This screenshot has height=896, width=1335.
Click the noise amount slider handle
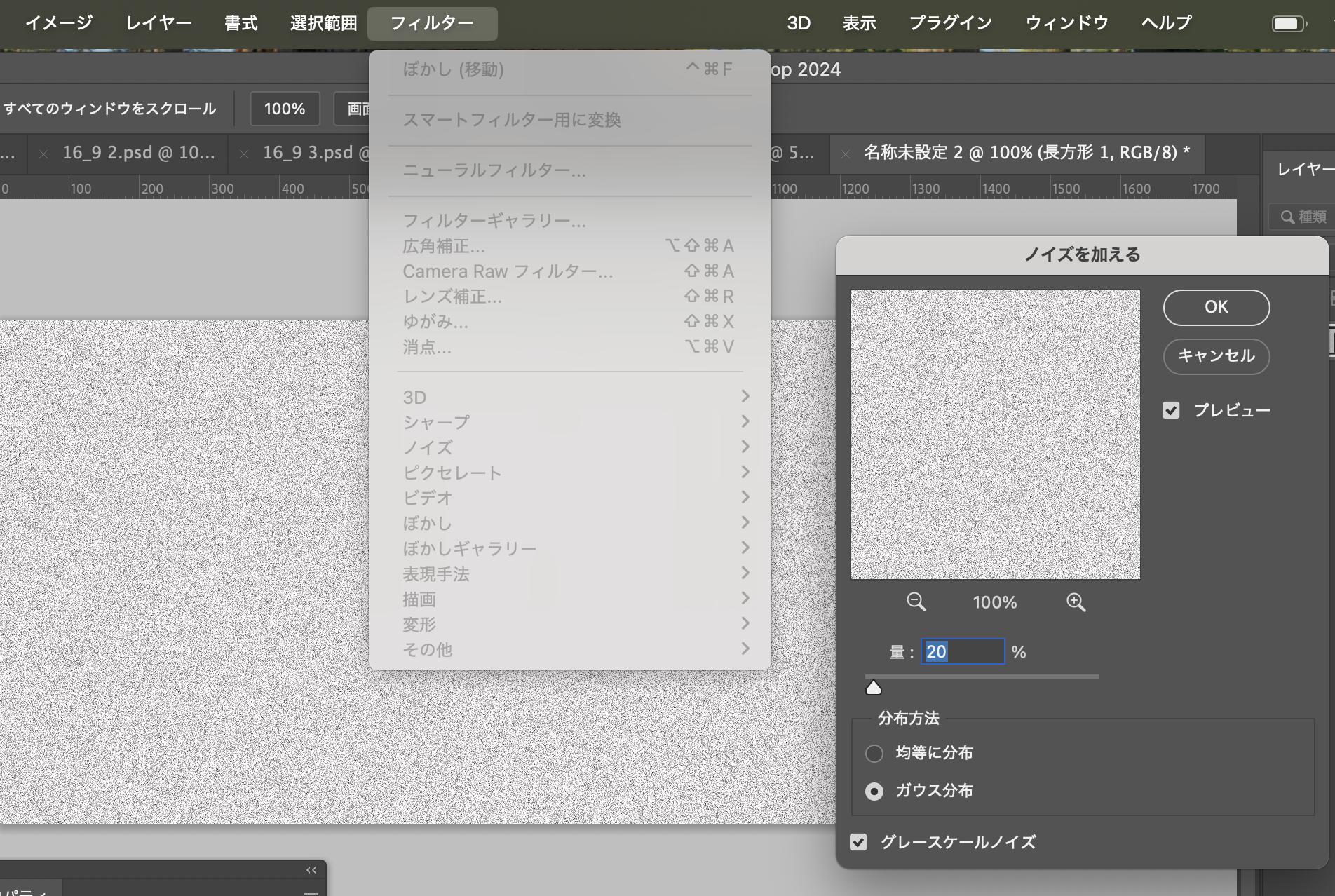873,688
